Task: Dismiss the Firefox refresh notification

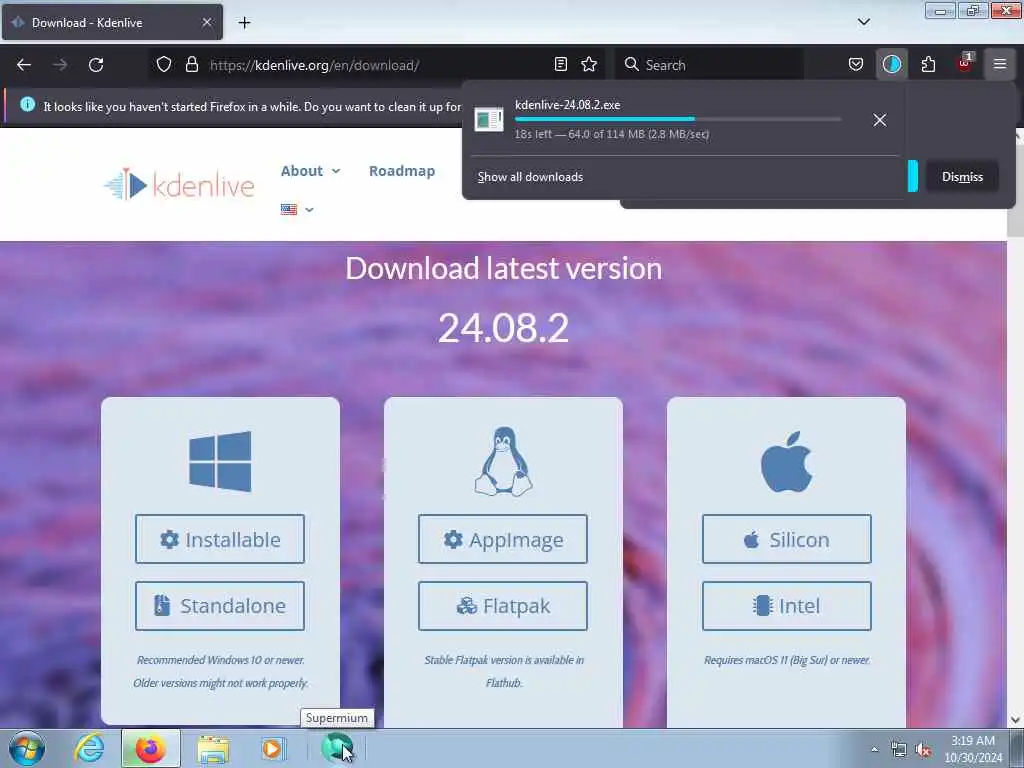Action: 962,177
